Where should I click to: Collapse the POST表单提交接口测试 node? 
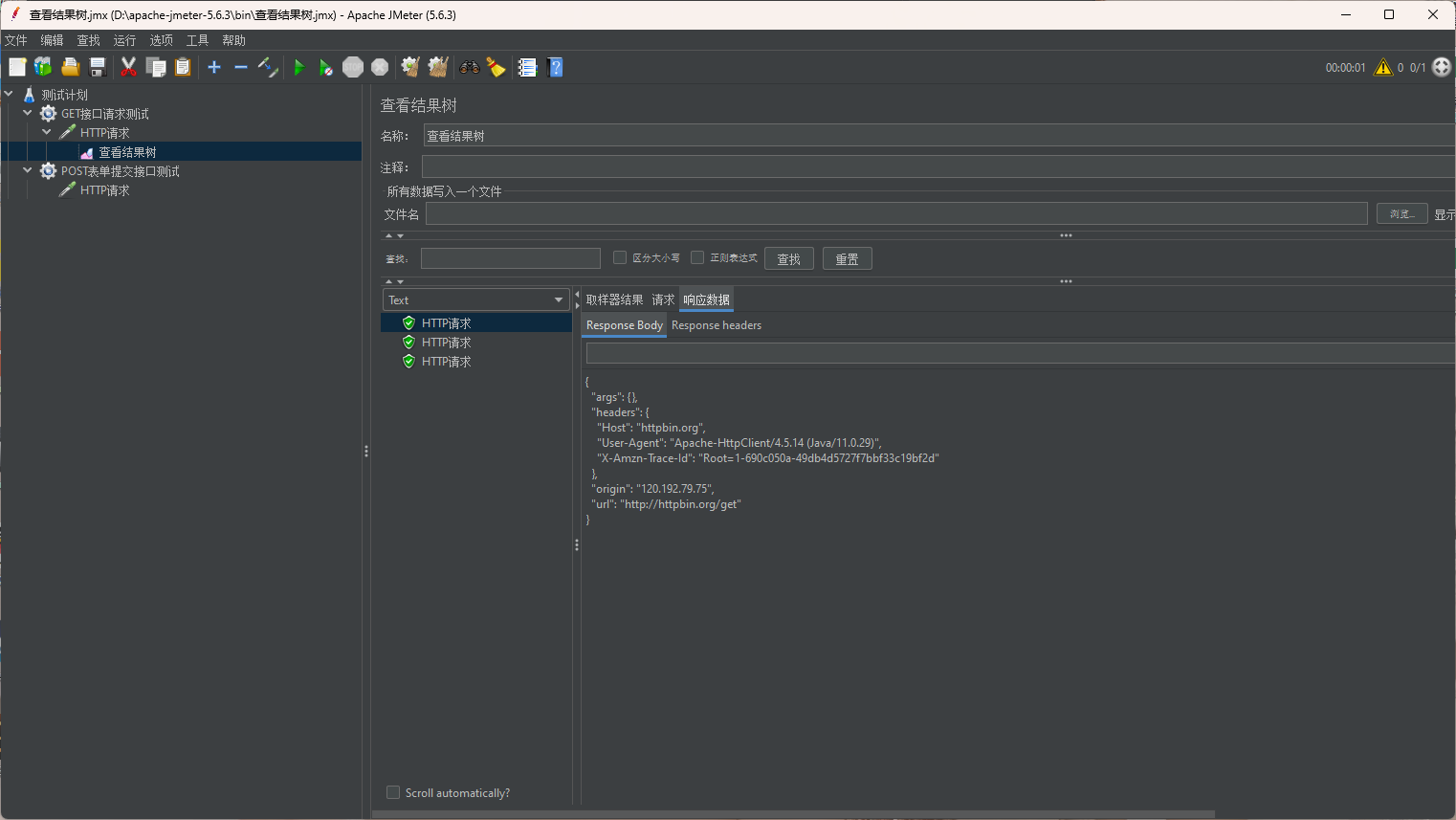28,170
